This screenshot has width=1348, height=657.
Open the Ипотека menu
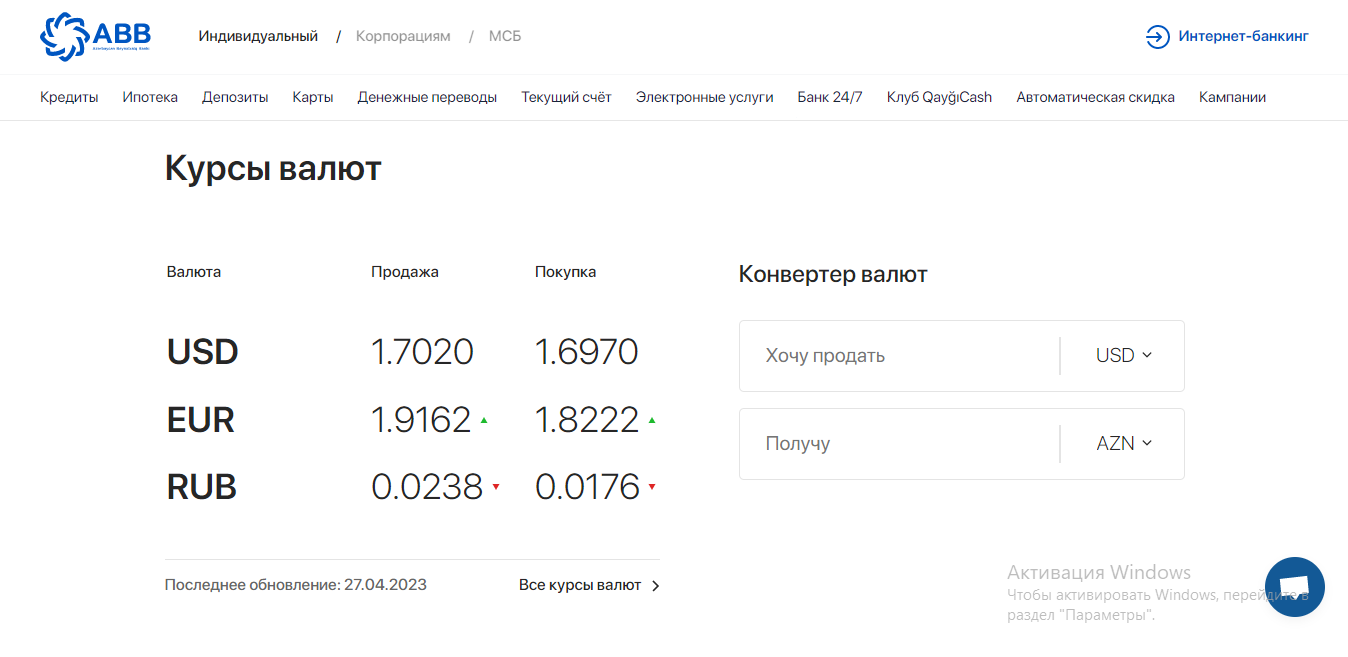(x=150, y=98)
